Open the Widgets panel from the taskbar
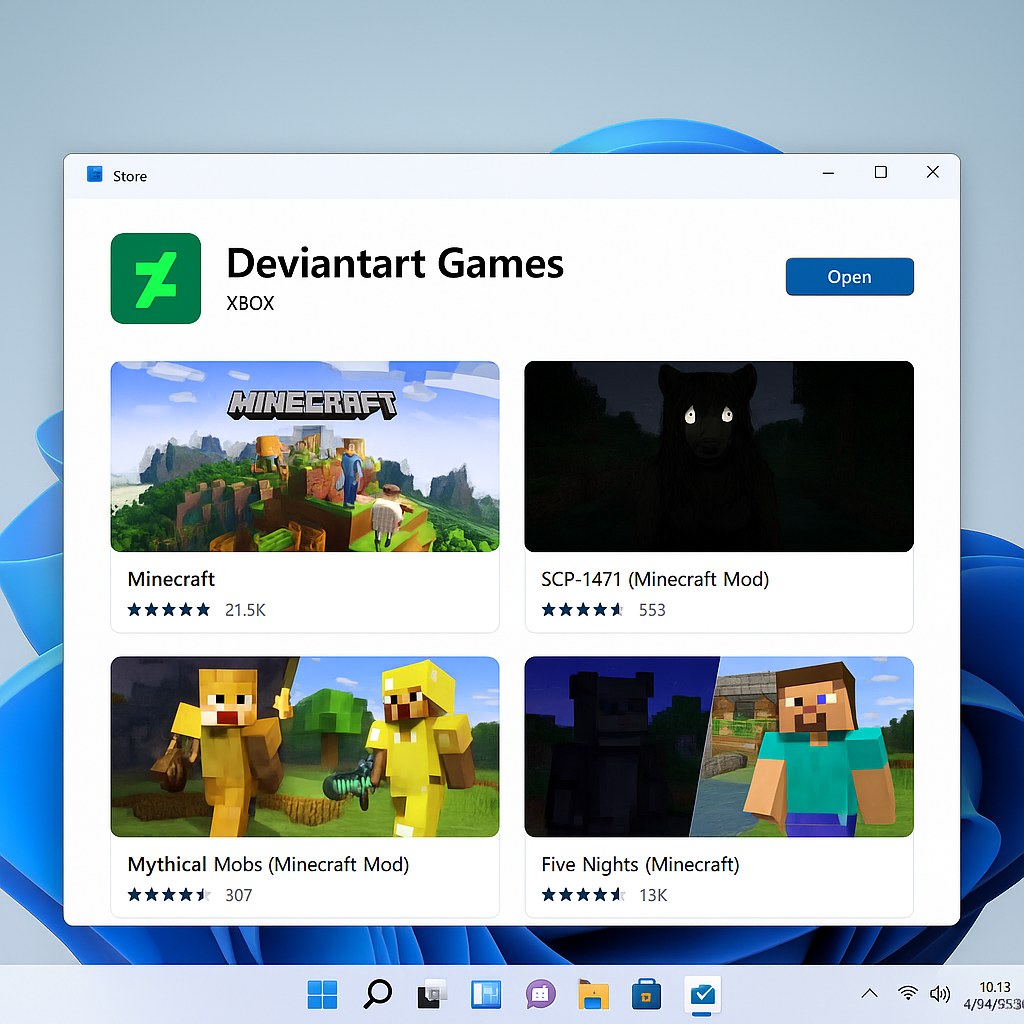The width and height of the screenshot is (1024, 1024). pos(486,995)
